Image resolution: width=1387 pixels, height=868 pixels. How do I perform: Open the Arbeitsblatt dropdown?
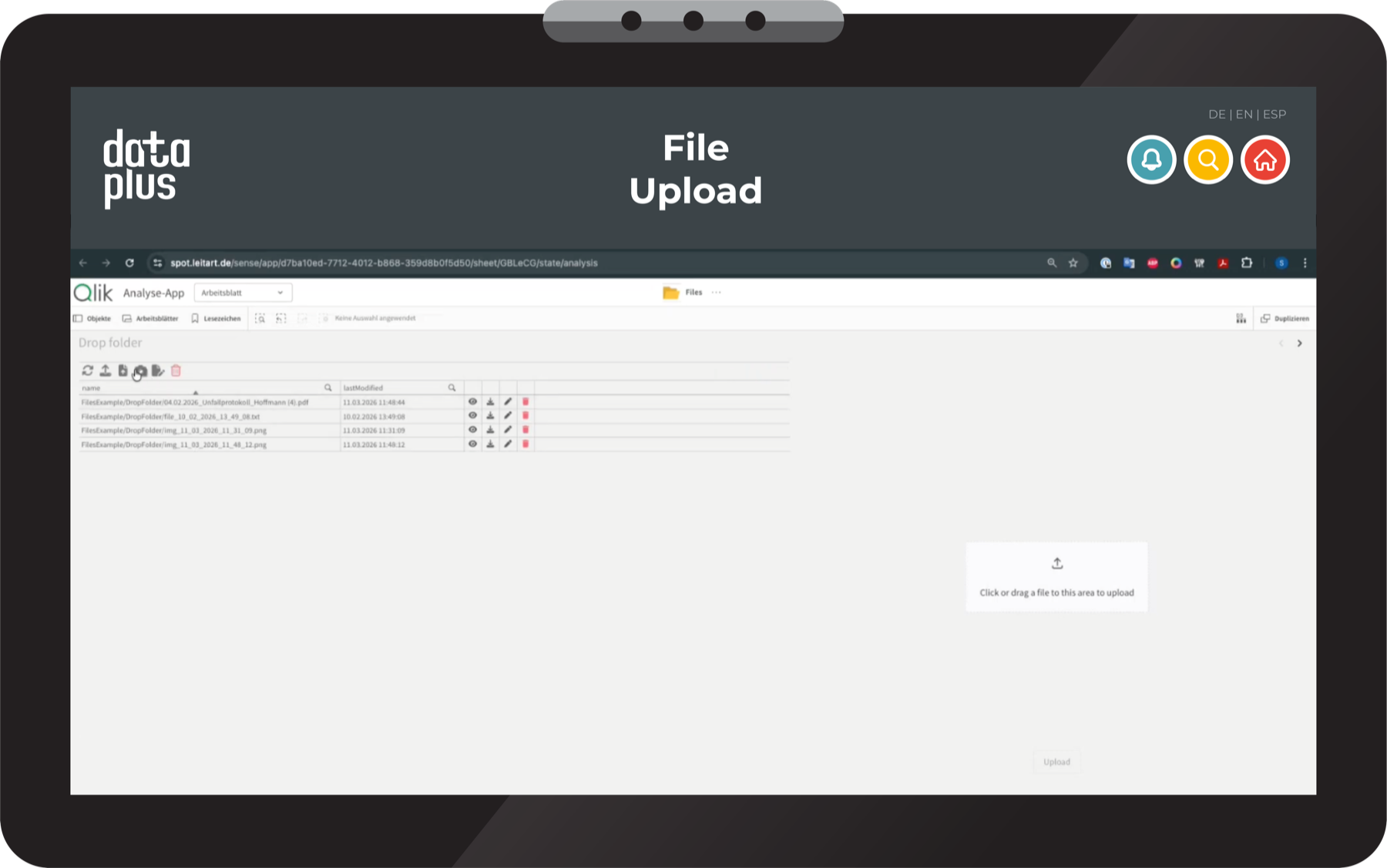click(243, 293)
